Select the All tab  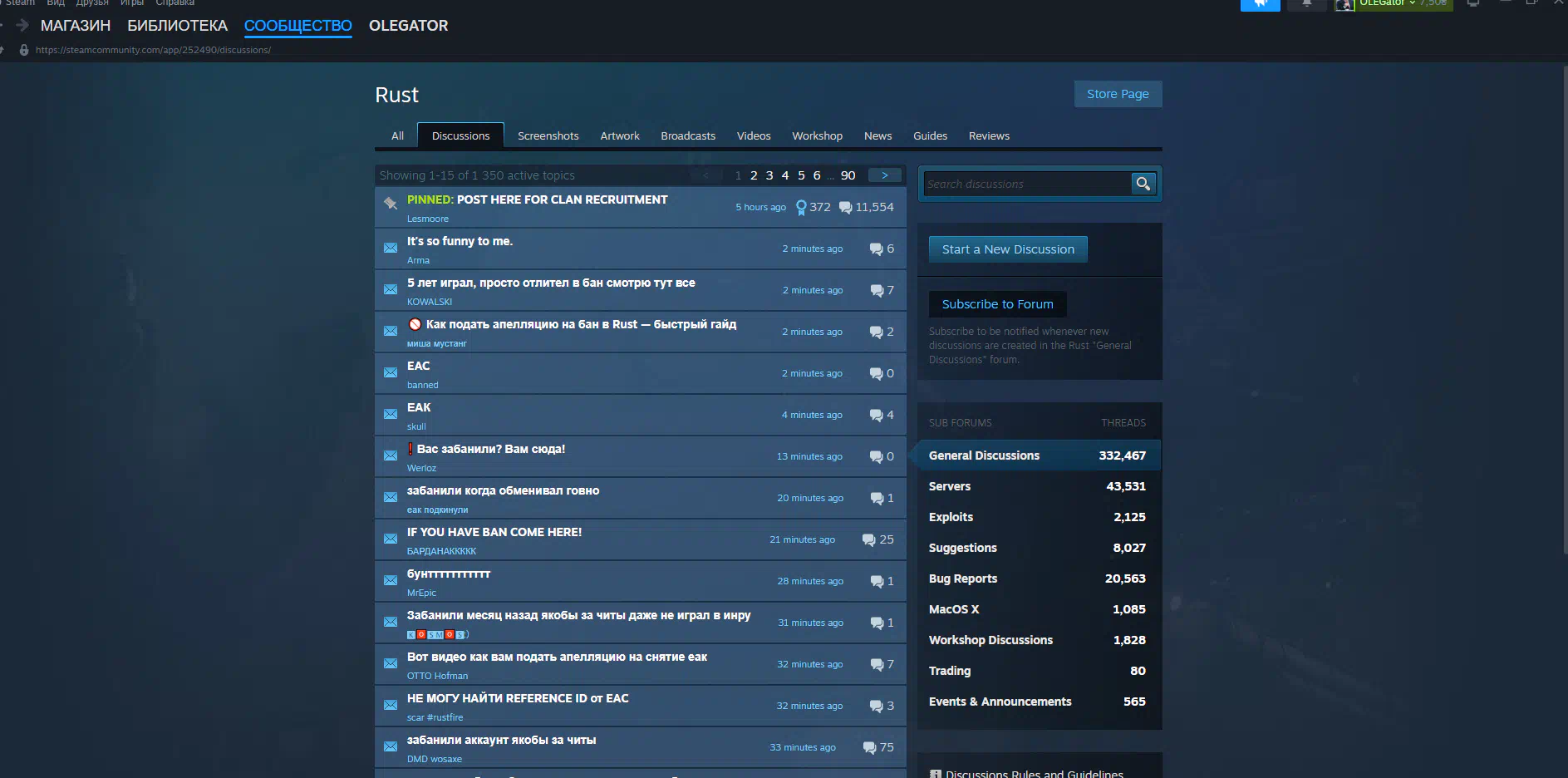click(x=397, y=135)
